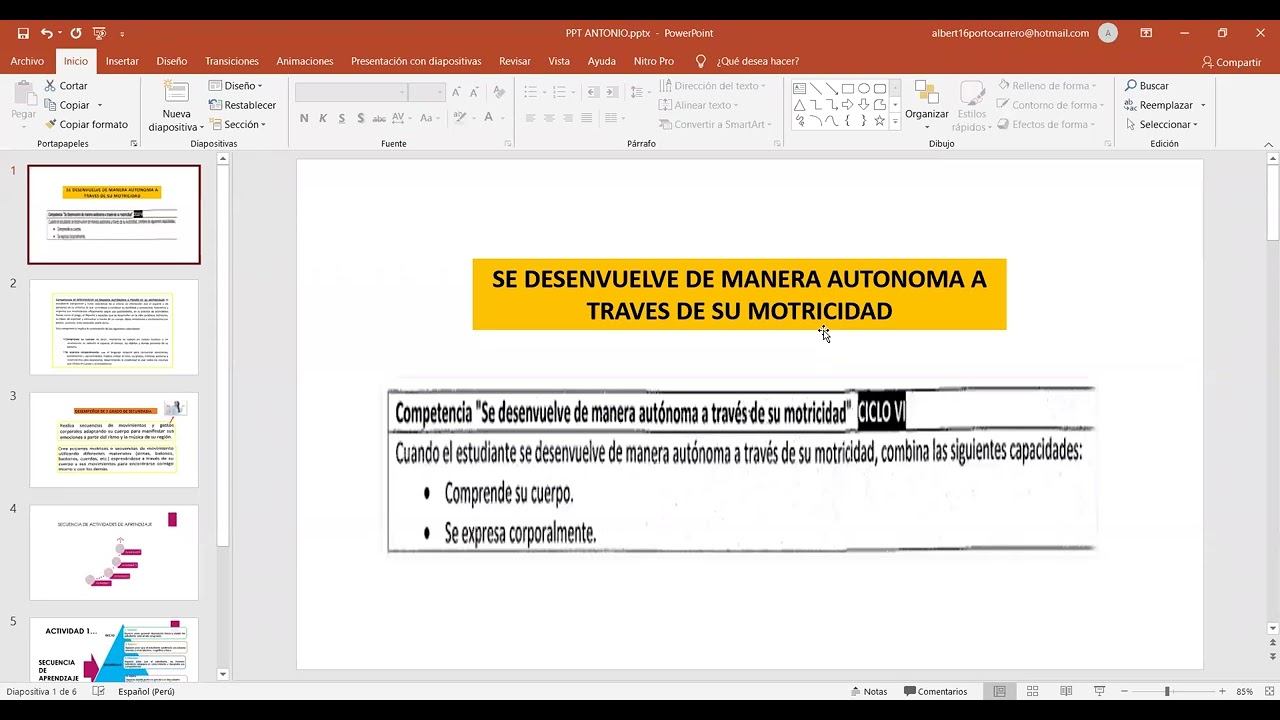Viewport: 1280px width, 720px height.
Task: Click Notas in status bar
Action: pyautogui.click(x=868, y=691)
